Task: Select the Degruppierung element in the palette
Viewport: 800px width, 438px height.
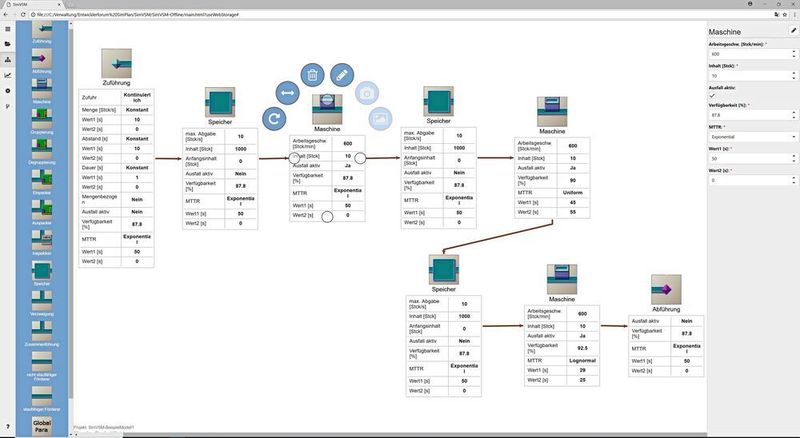Action: (42, 149)
